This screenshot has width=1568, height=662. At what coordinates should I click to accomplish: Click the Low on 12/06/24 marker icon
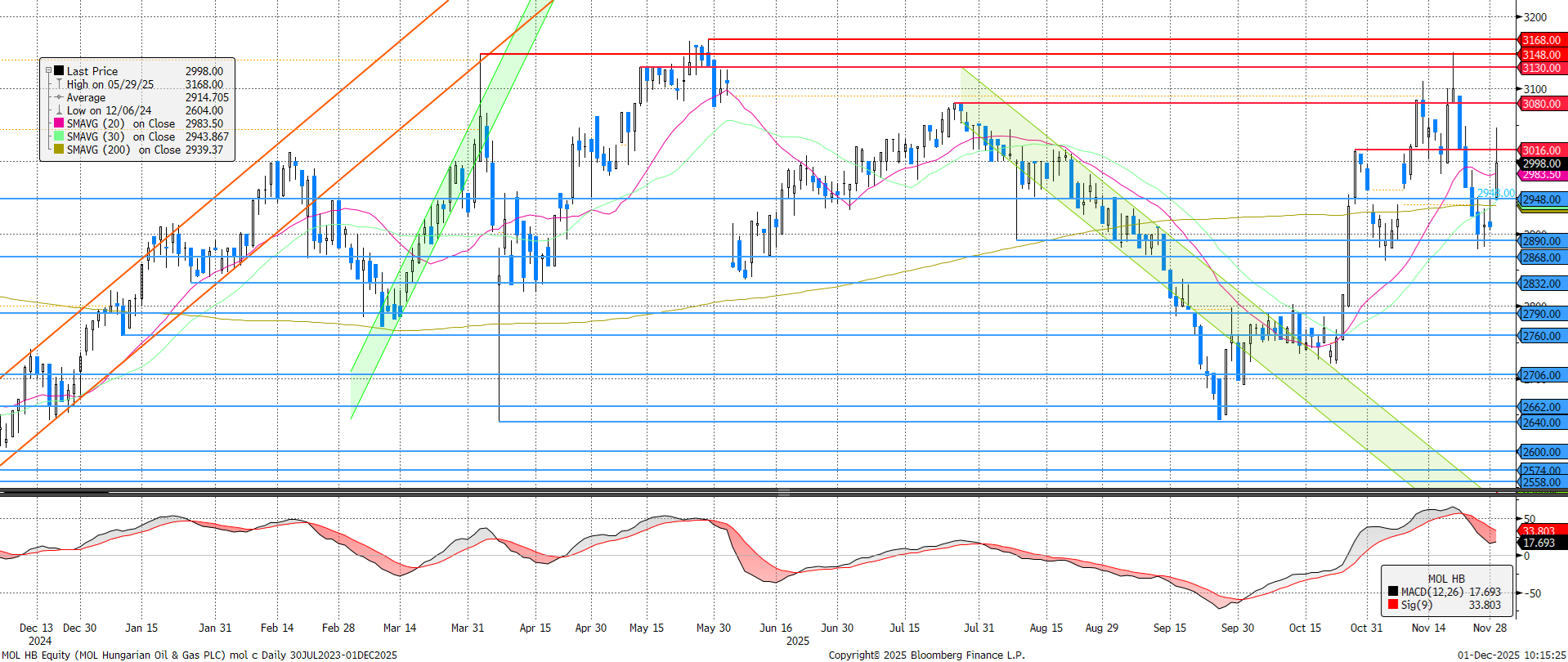(59, 110)
